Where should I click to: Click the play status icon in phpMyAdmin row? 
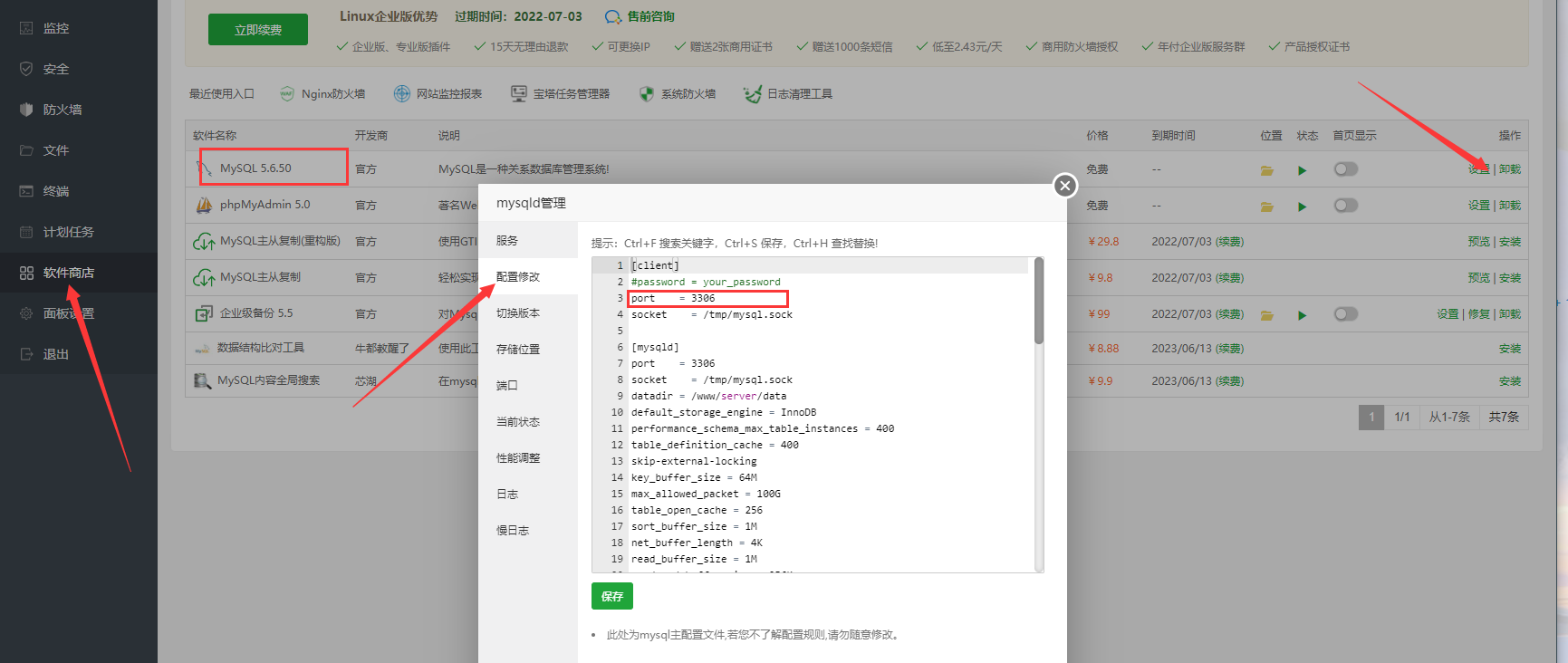coord(1303,207)
